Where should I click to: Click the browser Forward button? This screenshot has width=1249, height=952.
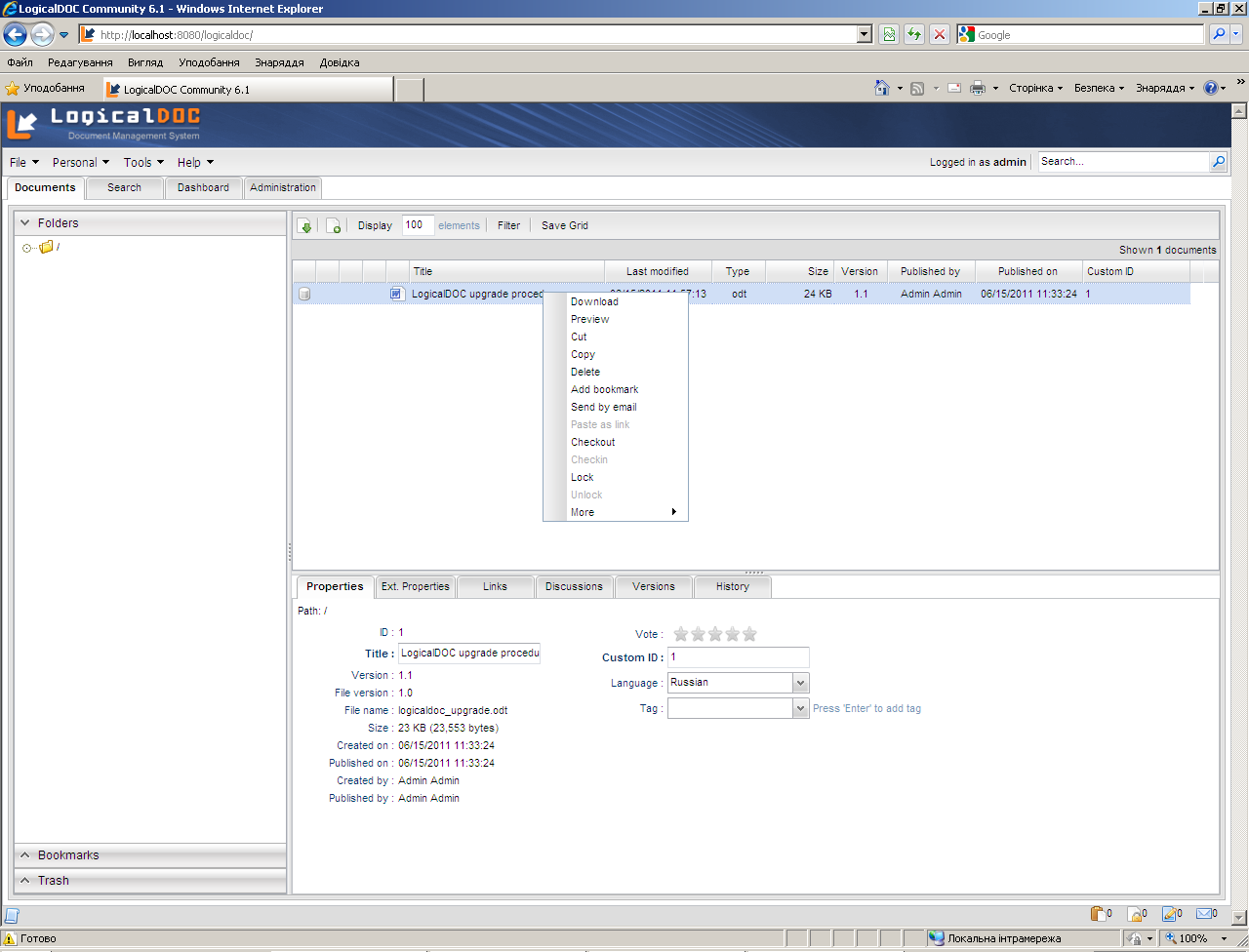42,35
